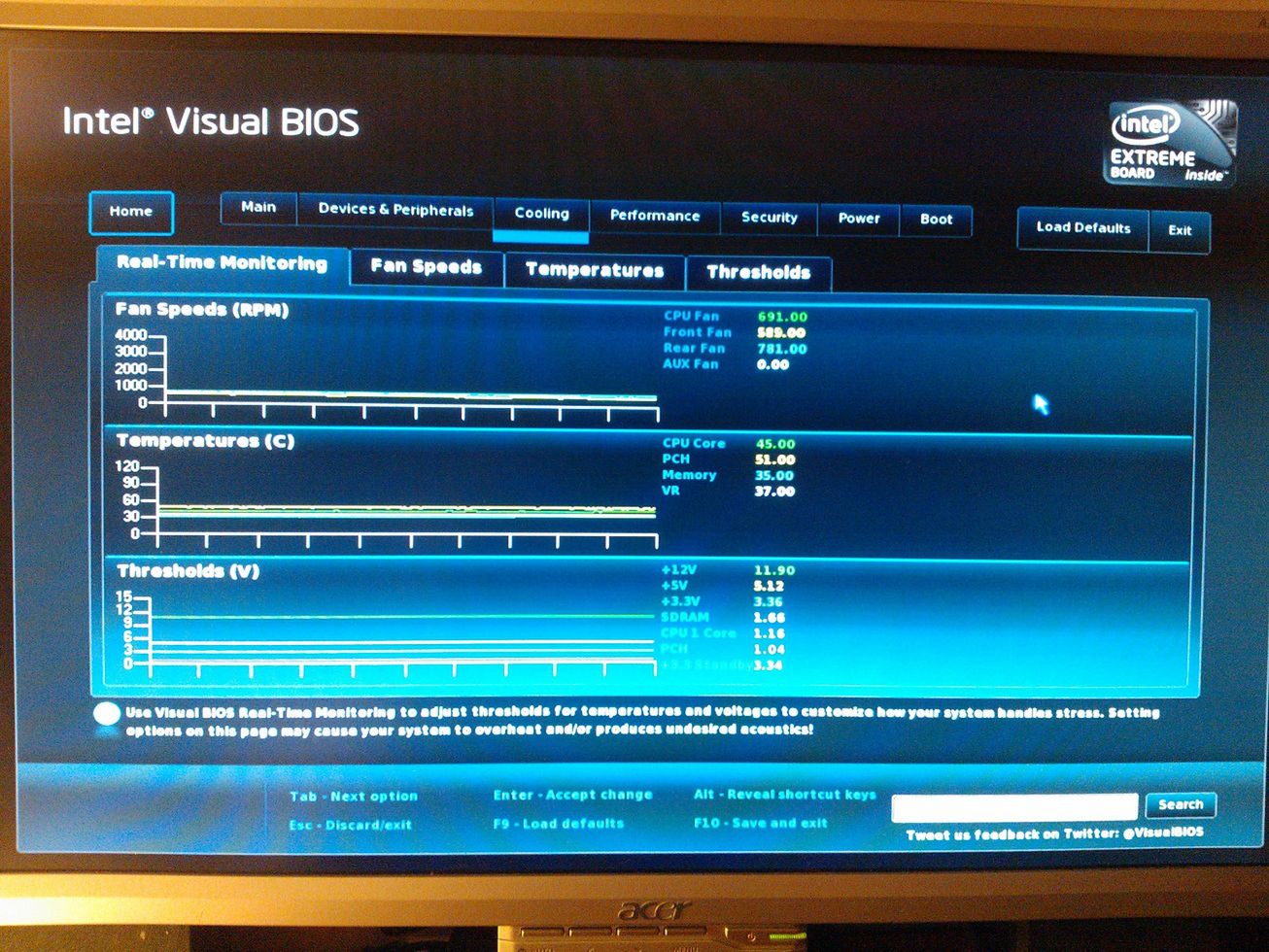Select CPU Fan reading 691.00
1269x952 pixels.
coord(782,317)
